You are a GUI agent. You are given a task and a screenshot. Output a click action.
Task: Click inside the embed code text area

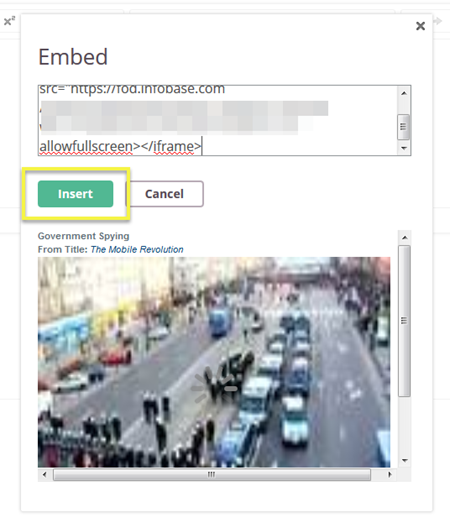(x=218, y=120)
